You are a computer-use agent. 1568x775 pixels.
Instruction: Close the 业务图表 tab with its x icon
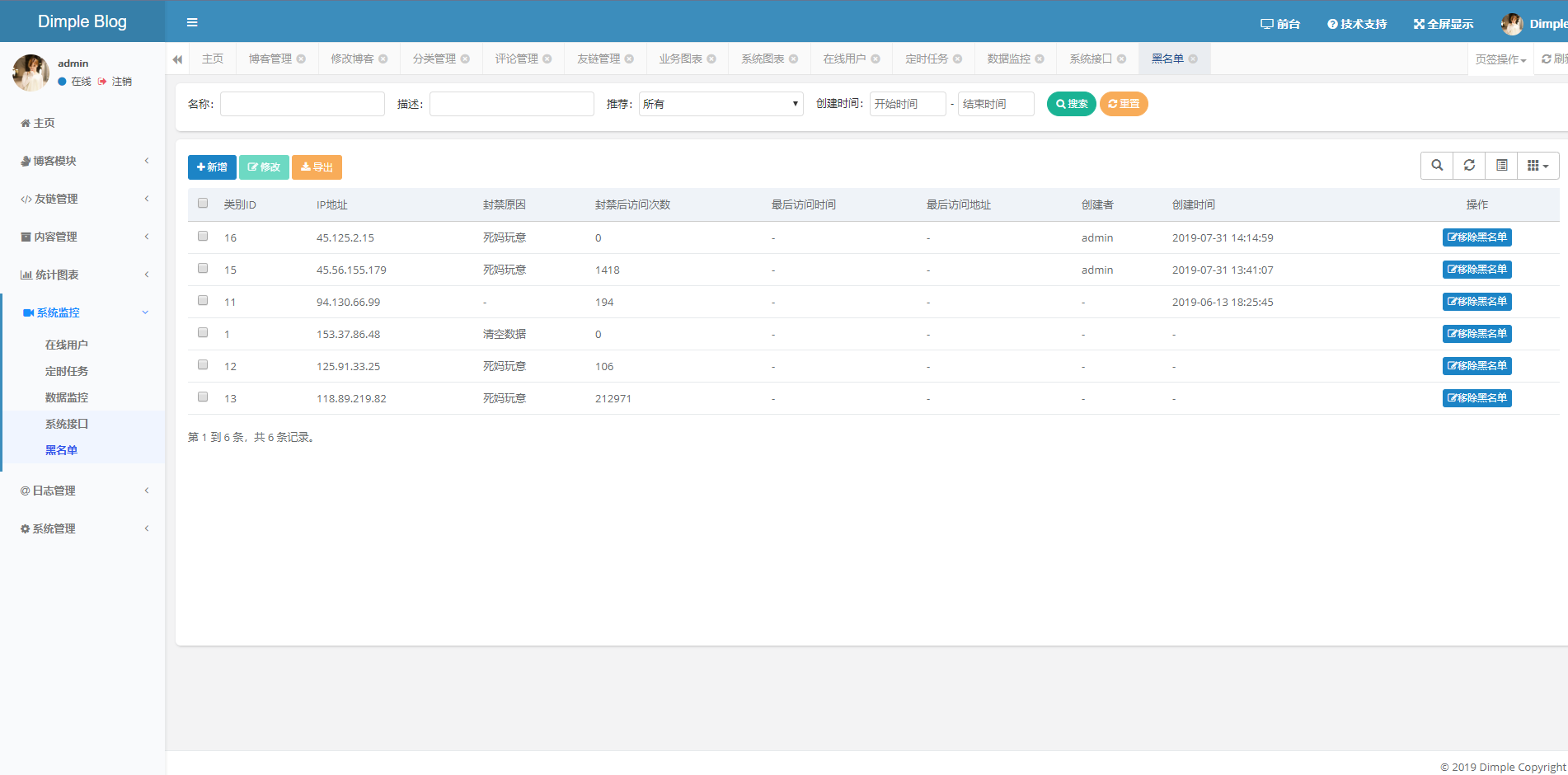pyautogui.click(x=711, y=59)
